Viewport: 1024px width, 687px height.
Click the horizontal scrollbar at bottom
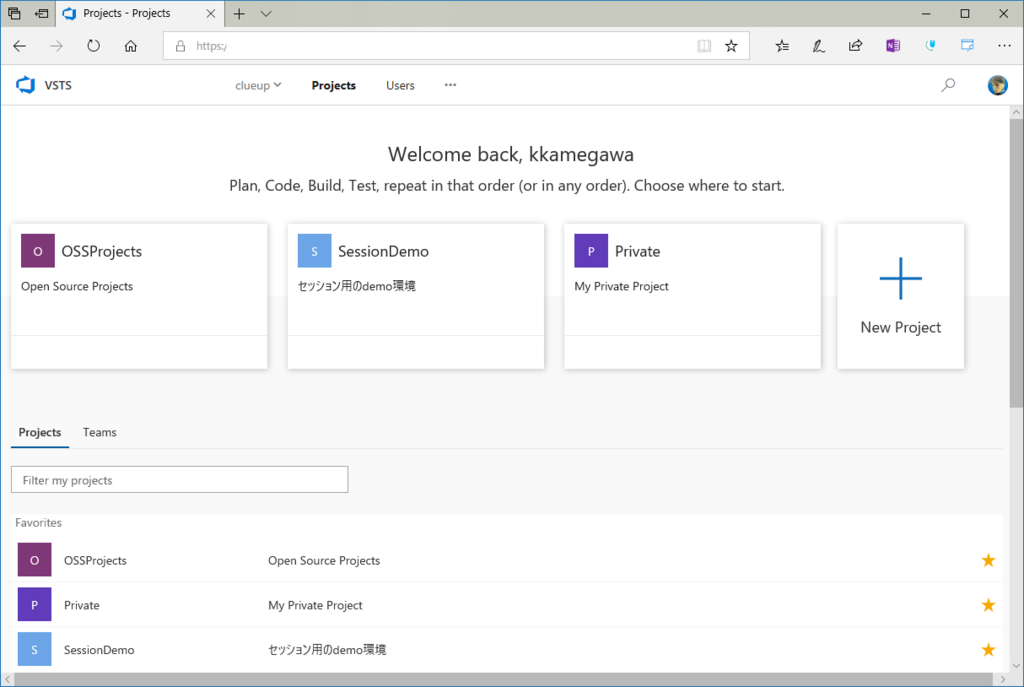tap(504, 680)
